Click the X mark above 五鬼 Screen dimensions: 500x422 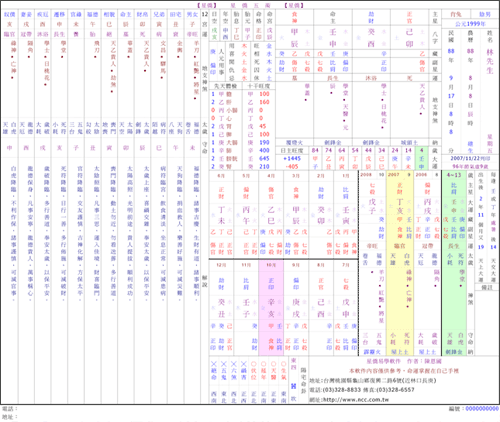pyautogui.click(x=224, y=364)
